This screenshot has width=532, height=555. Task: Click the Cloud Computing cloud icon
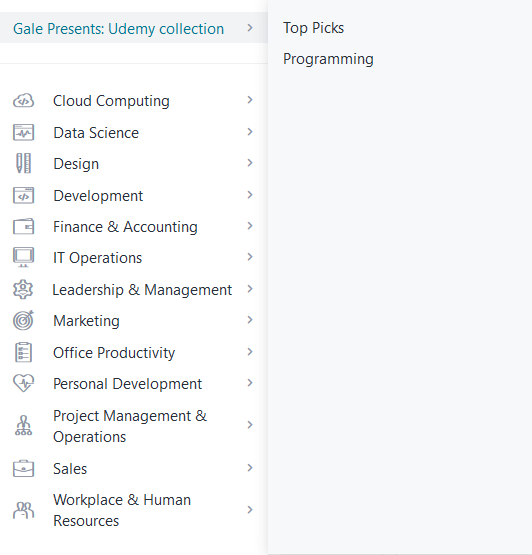[x=23, y=101]
